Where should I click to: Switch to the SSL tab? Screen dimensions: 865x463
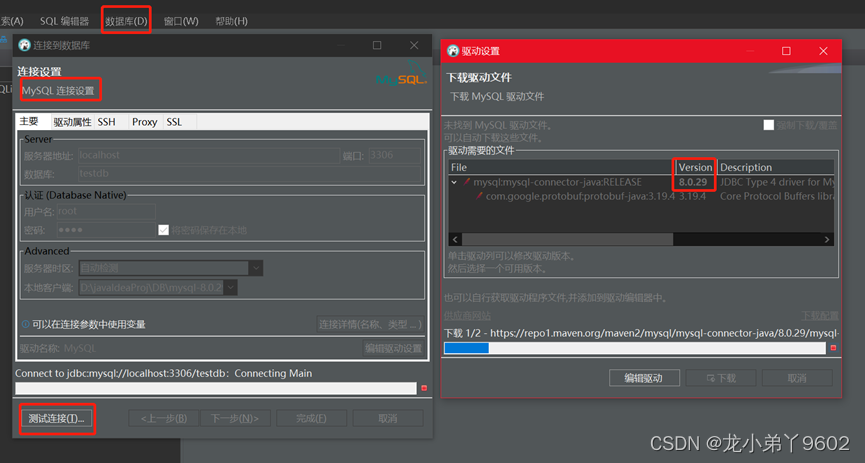pos(174,122)
